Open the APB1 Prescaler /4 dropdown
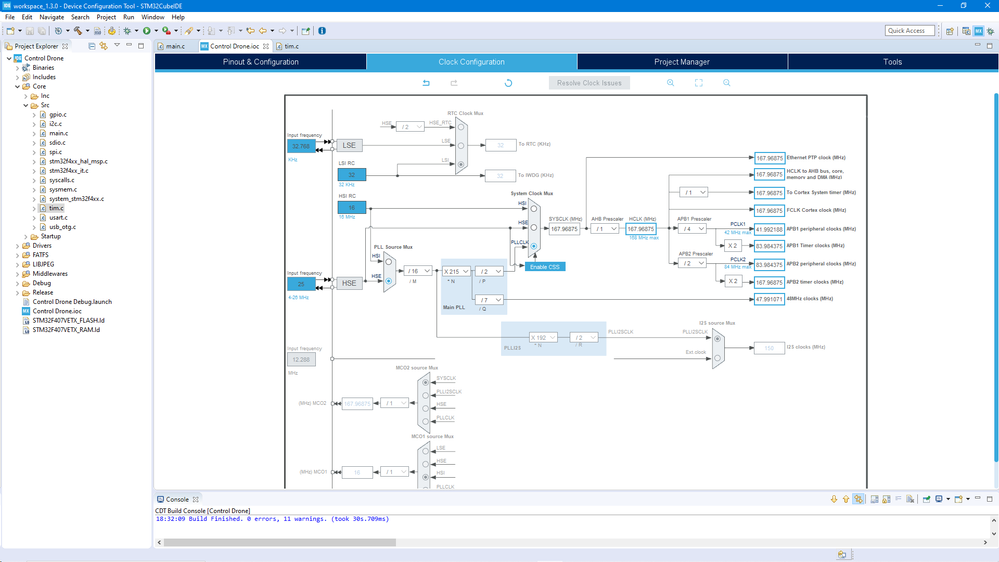This screenshot has width=999, height=562. pos(692,229)
